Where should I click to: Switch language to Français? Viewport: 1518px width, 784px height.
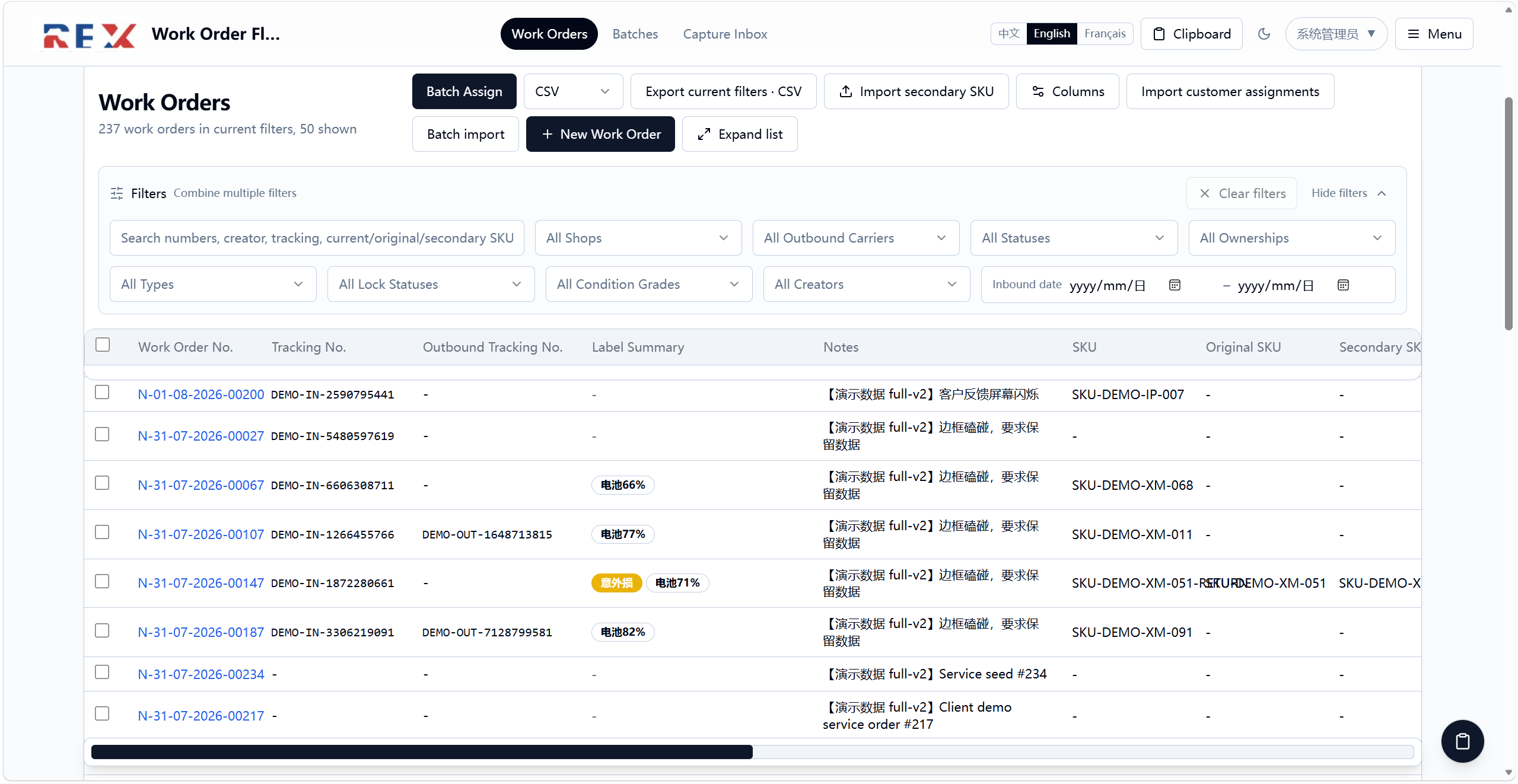pos(1105,34)
